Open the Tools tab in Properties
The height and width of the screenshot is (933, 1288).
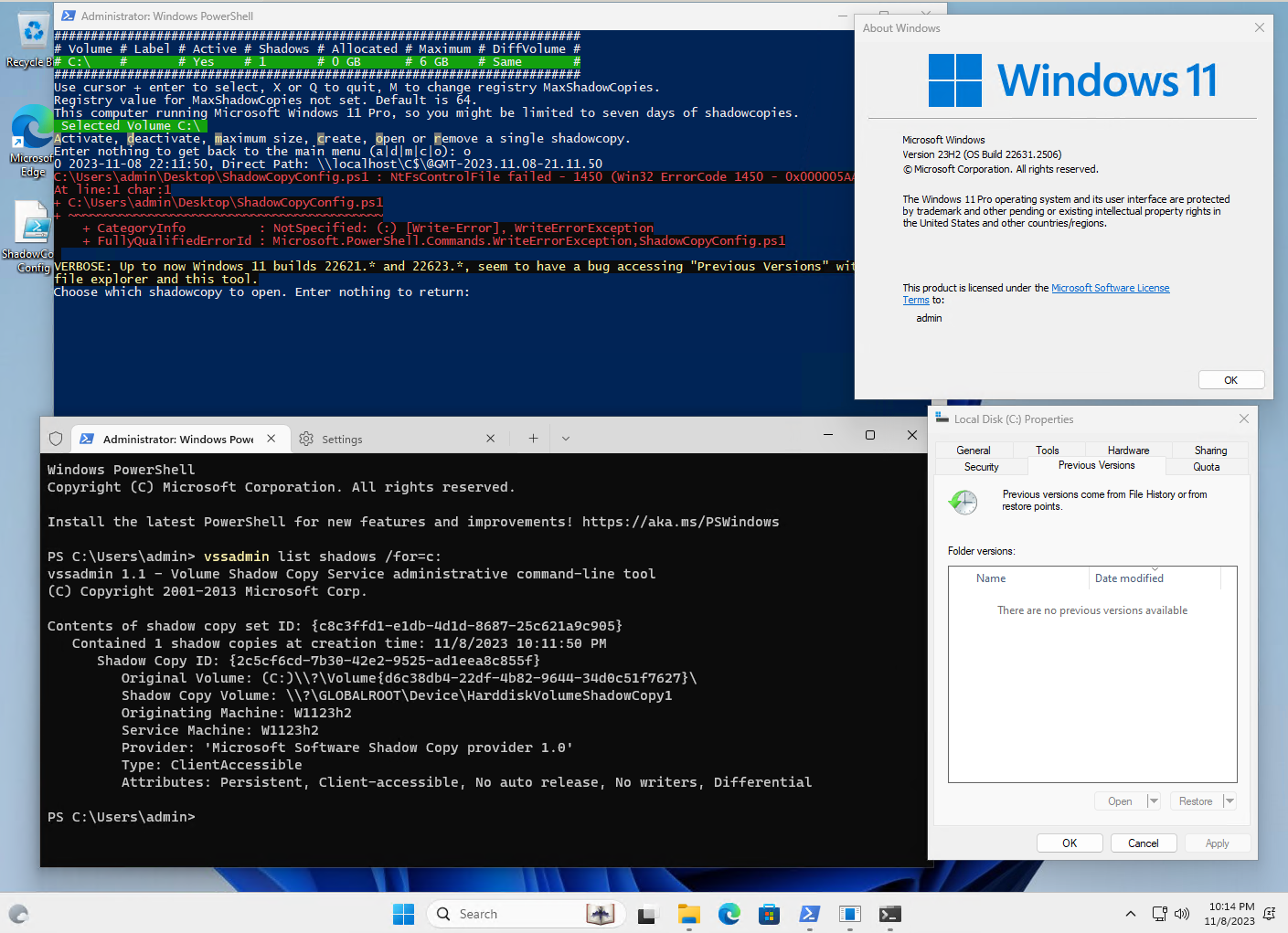tap(1048, 451)
